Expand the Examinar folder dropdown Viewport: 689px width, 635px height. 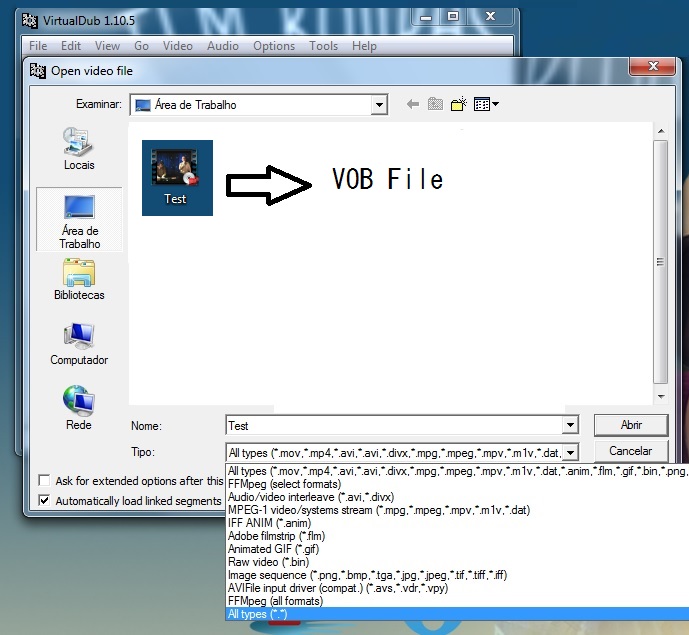pyautogui.click(x=378, y=105)
